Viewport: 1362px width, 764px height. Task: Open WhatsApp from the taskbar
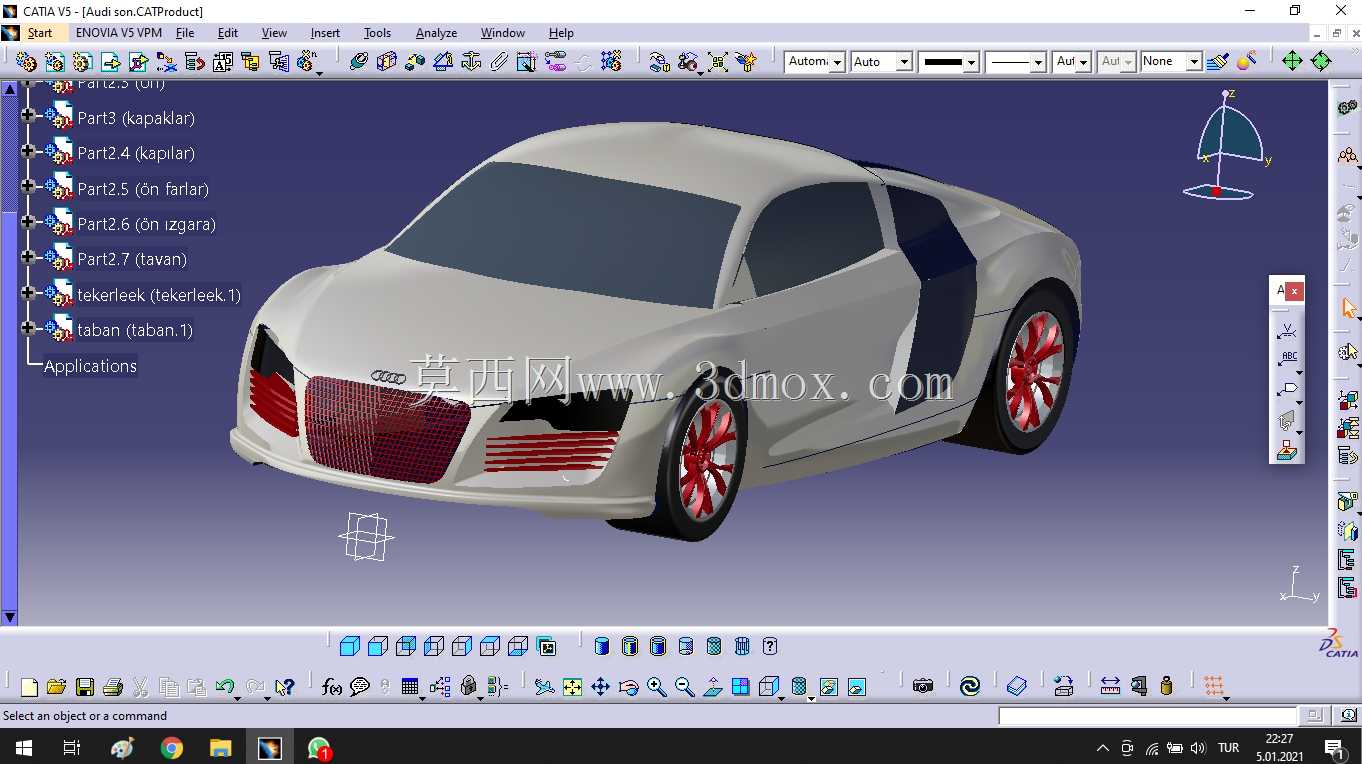319,747
